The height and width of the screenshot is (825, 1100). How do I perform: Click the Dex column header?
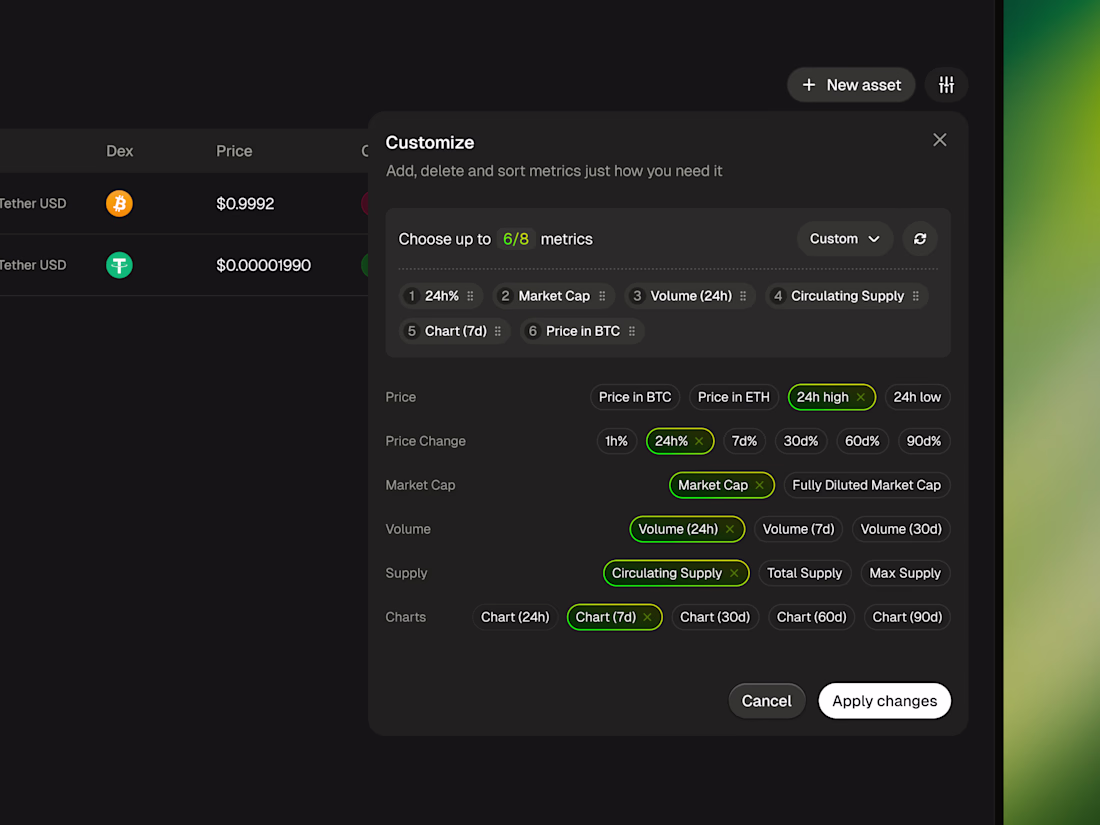[119, 151]
